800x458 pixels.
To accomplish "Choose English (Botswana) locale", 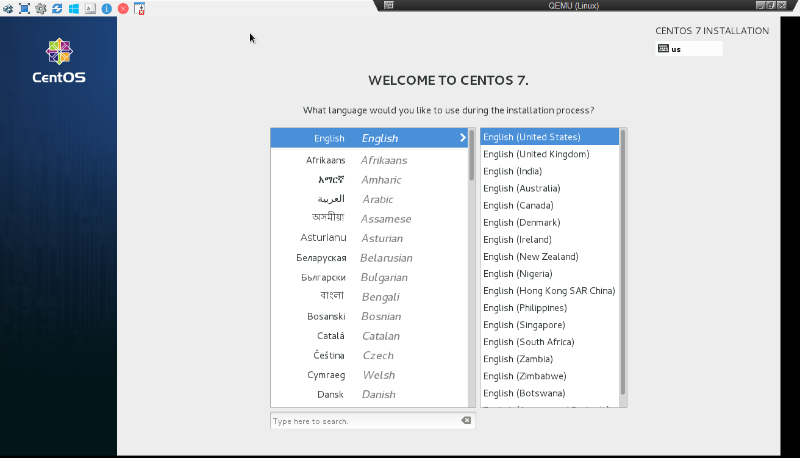I will click(x=549, y=393).
